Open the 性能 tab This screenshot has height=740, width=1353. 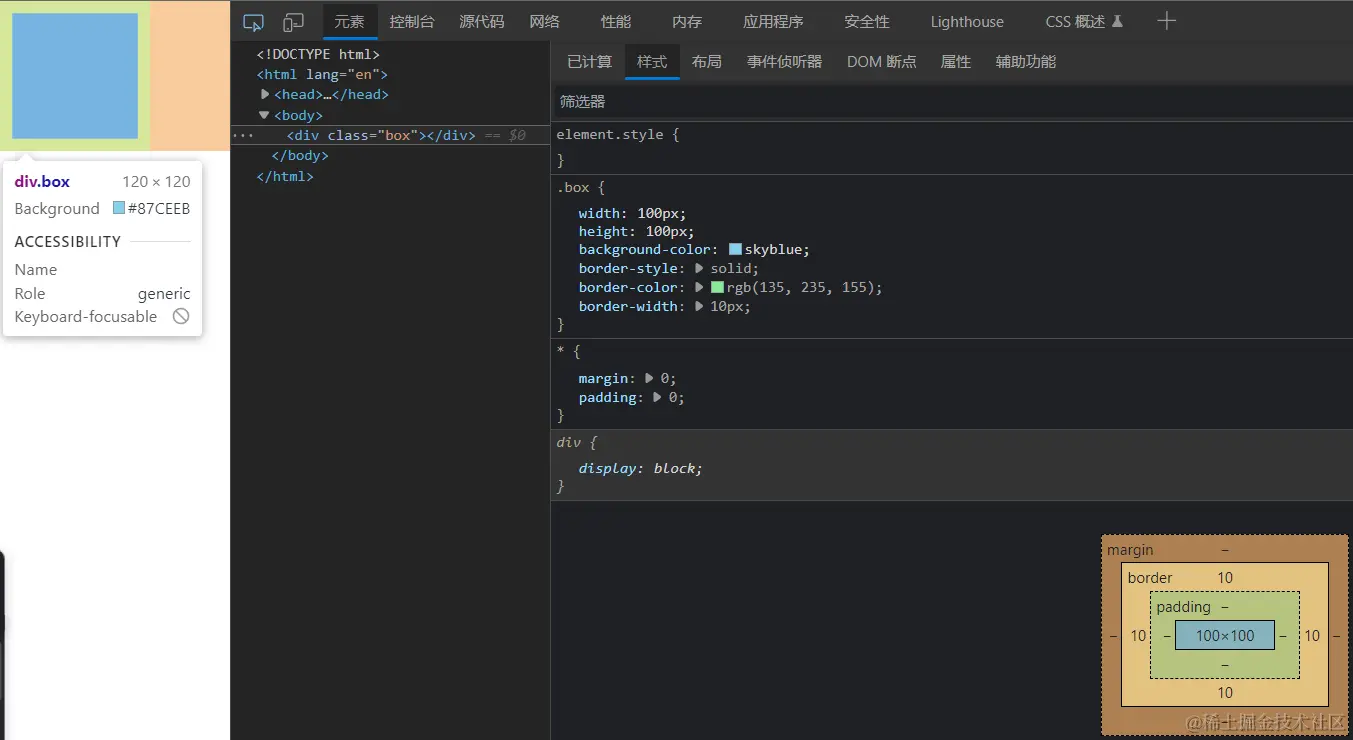[616, 22]
